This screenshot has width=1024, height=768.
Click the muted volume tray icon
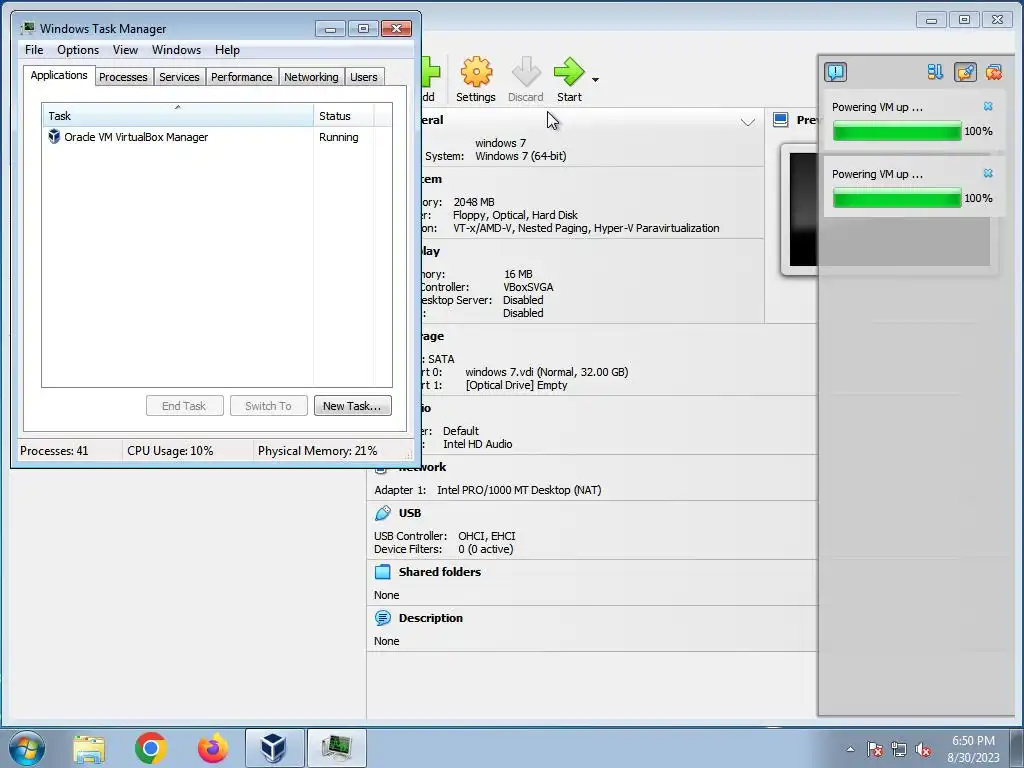923,750
